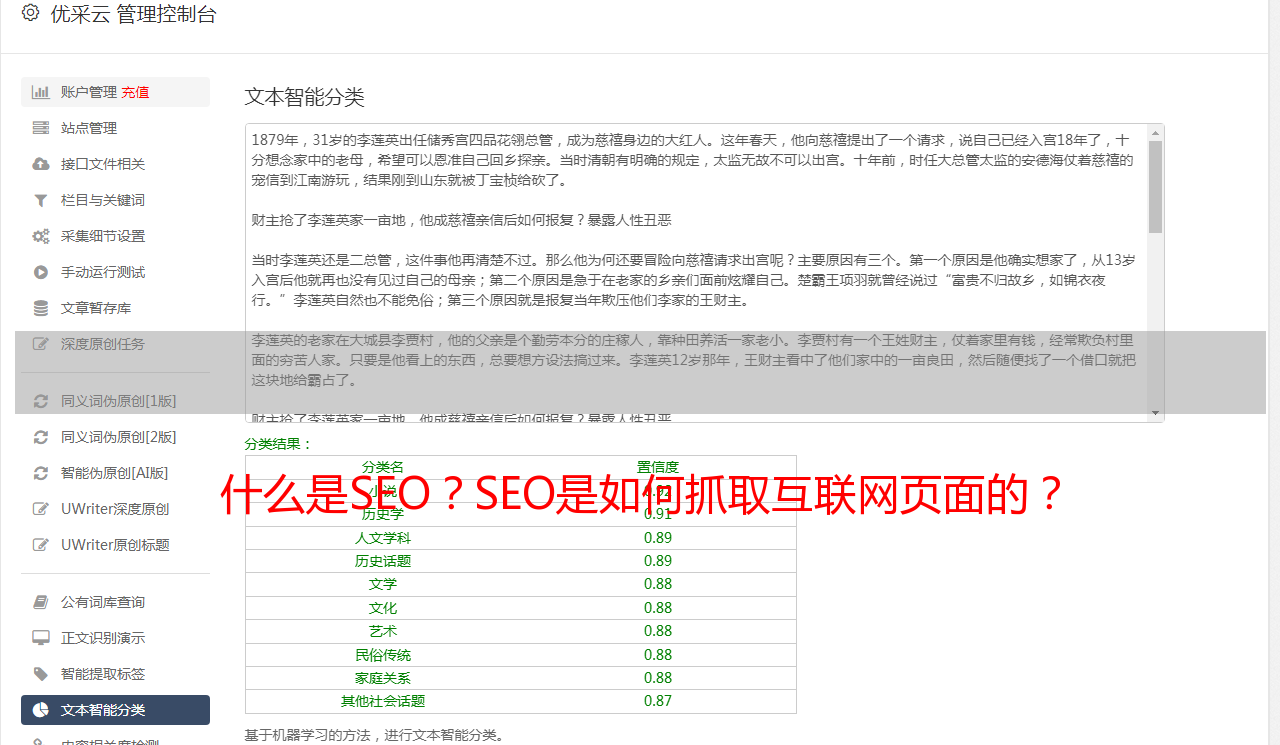The image size is (1280, 745).
Task: Open the UWriter原创标题 page
Action: 115,545
